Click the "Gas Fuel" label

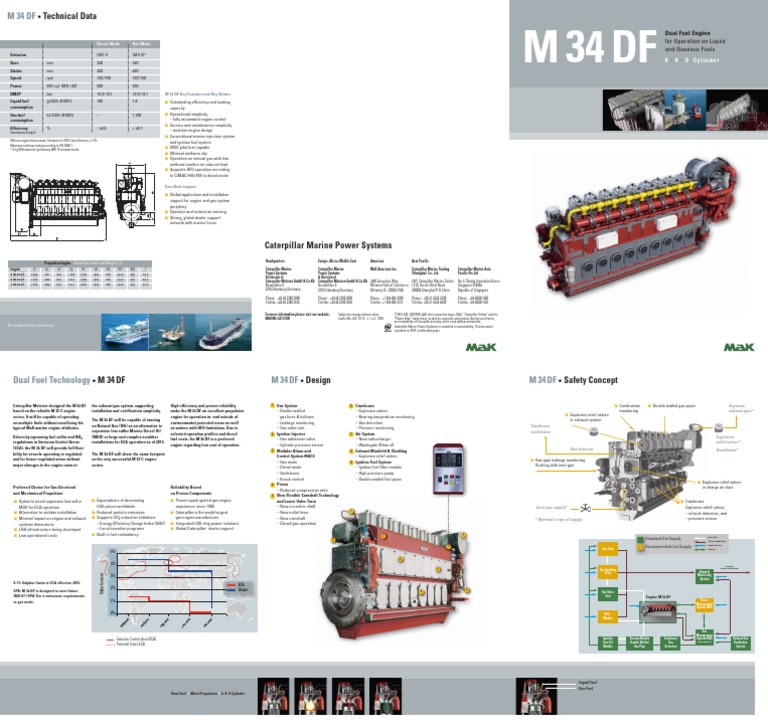pyautogui.click(x=585, y=688)
